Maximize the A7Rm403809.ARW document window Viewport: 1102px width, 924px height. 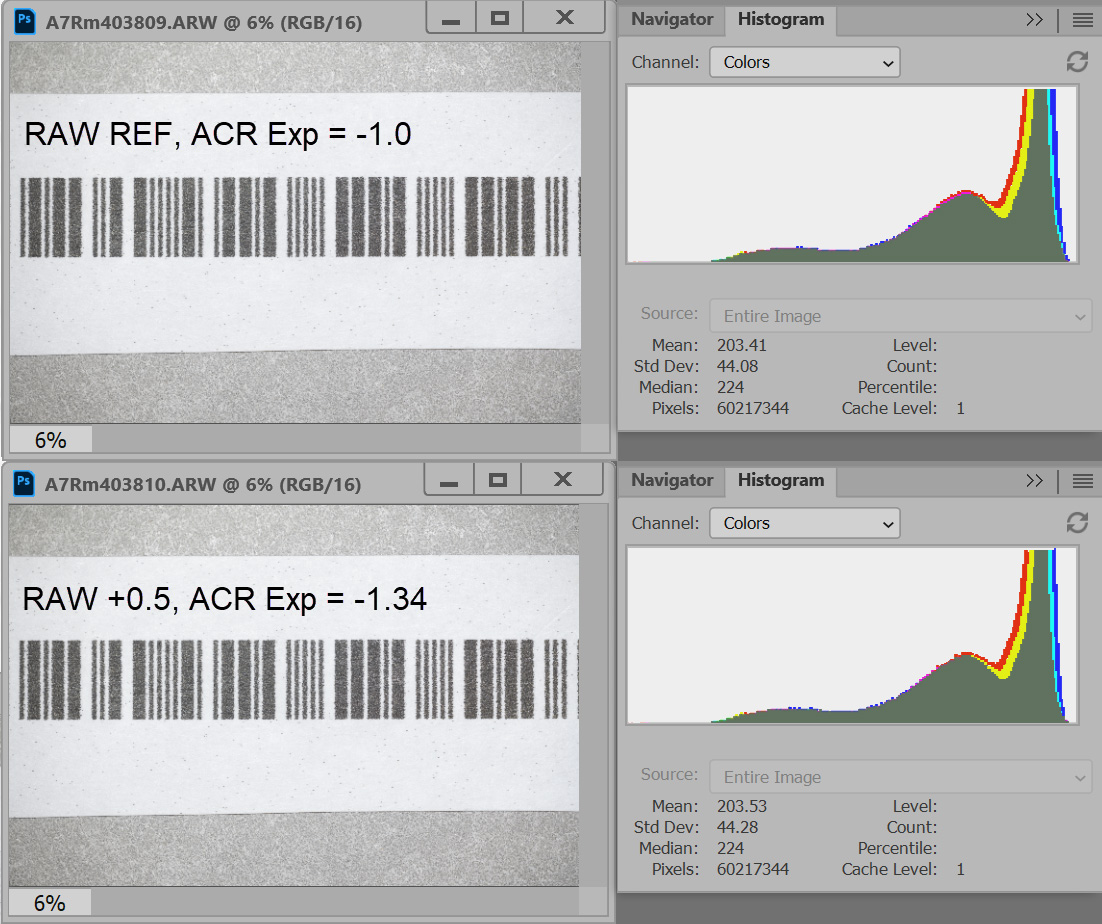tap(500, 18)
